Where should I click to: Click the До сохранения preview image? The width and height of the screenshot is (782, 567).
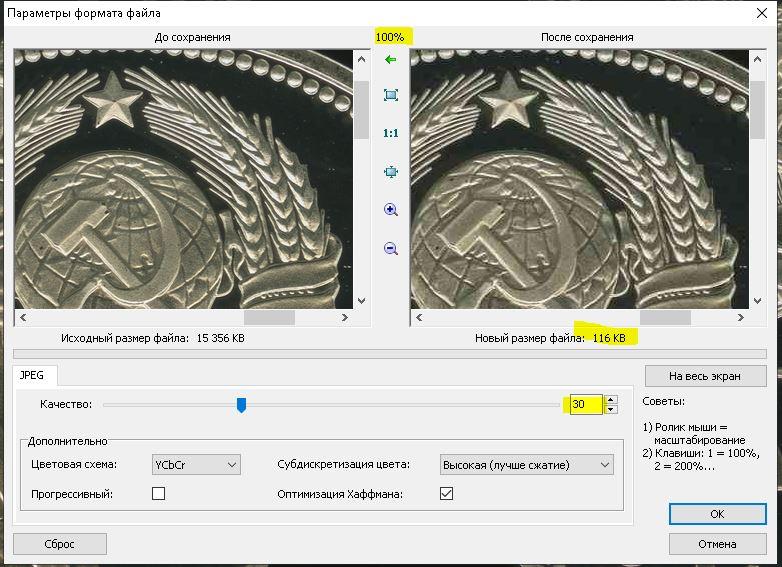click(184, 179)
